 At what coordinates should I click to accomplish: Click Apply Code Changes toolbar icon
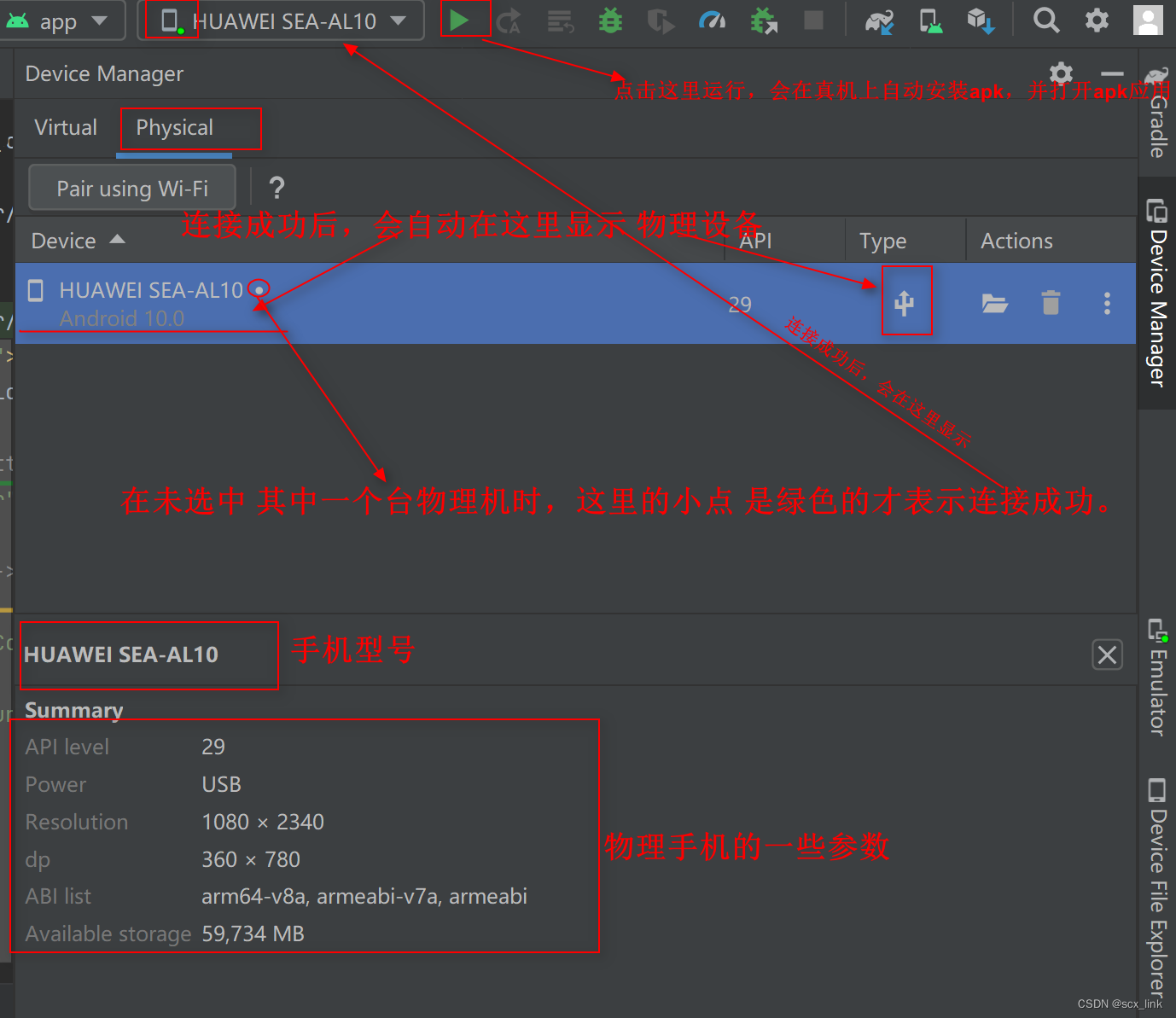click(x=560, y=20)
